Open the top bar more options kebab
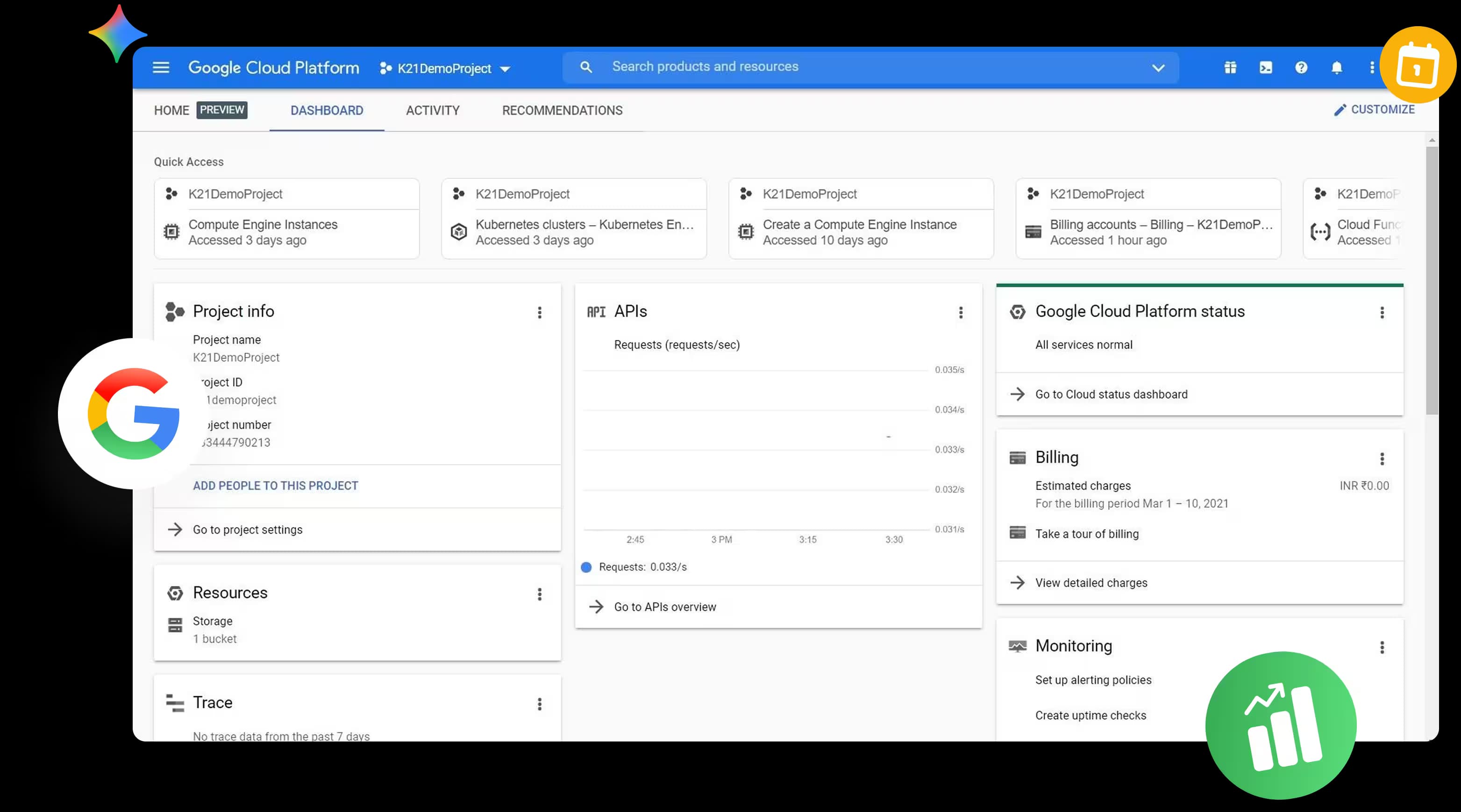 point(1372,67)
